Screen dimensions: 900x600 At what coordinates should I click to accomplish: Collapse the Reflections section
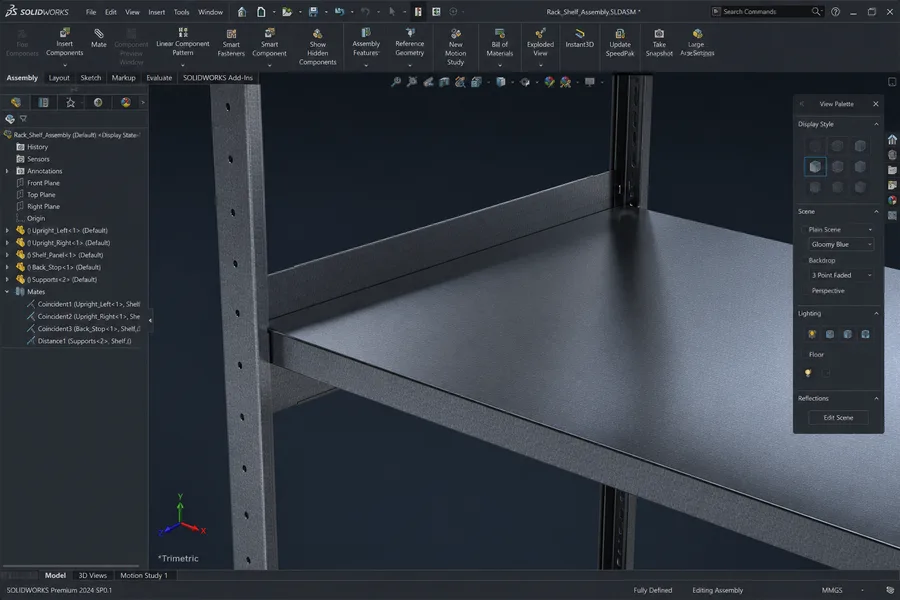point(876,398)
